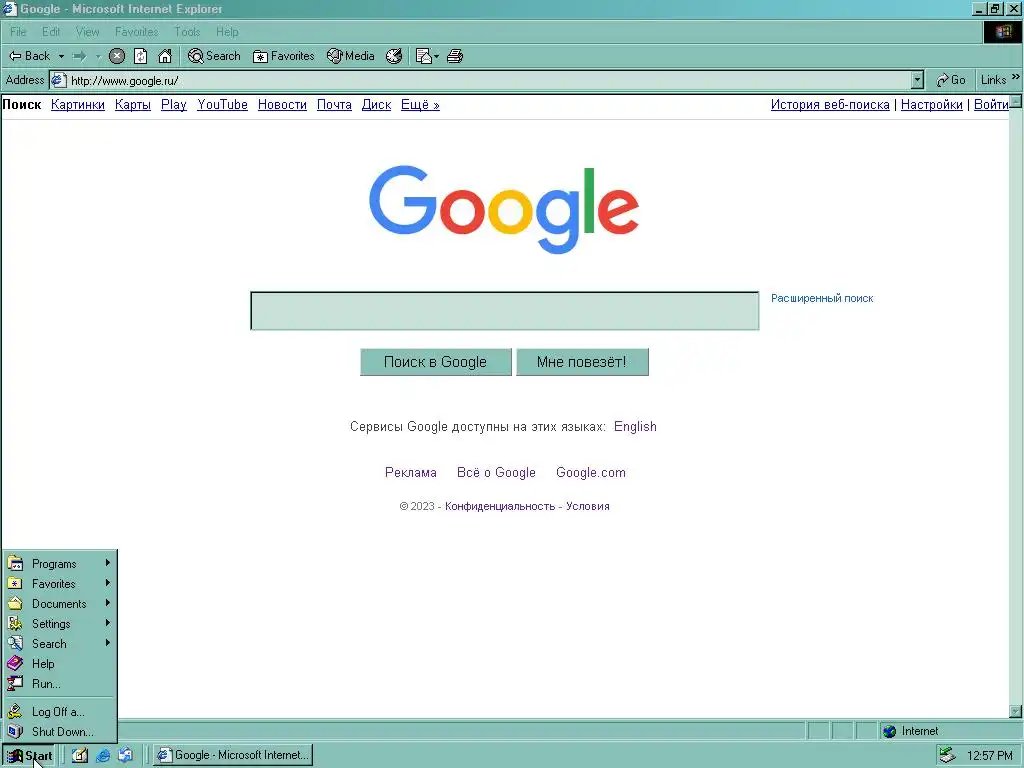Image resolution: width=1024 pixels, height=768 pixels.
Task: Click the scrollbar down arrow
Action: tap(1016, 711)
